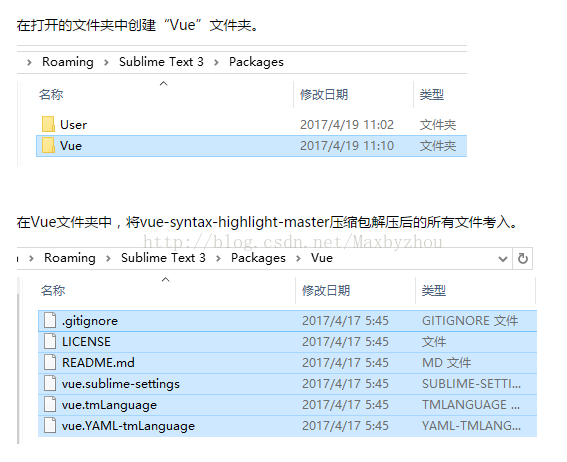The width and height of the screenshot is (567, 462).
Task: Click the GITIGNORE 文件 type cell
Action: tap(470, 321)
